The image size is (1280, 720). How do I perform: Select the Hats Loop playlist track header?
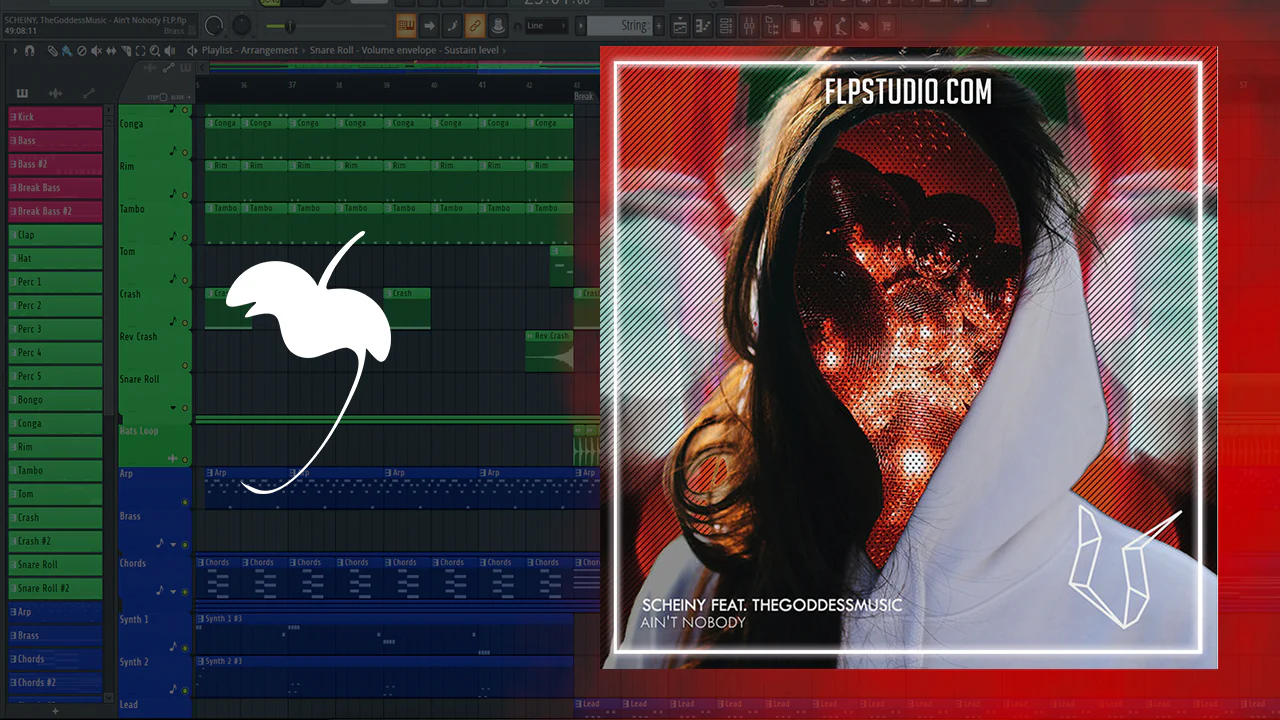tap(155, 444)
